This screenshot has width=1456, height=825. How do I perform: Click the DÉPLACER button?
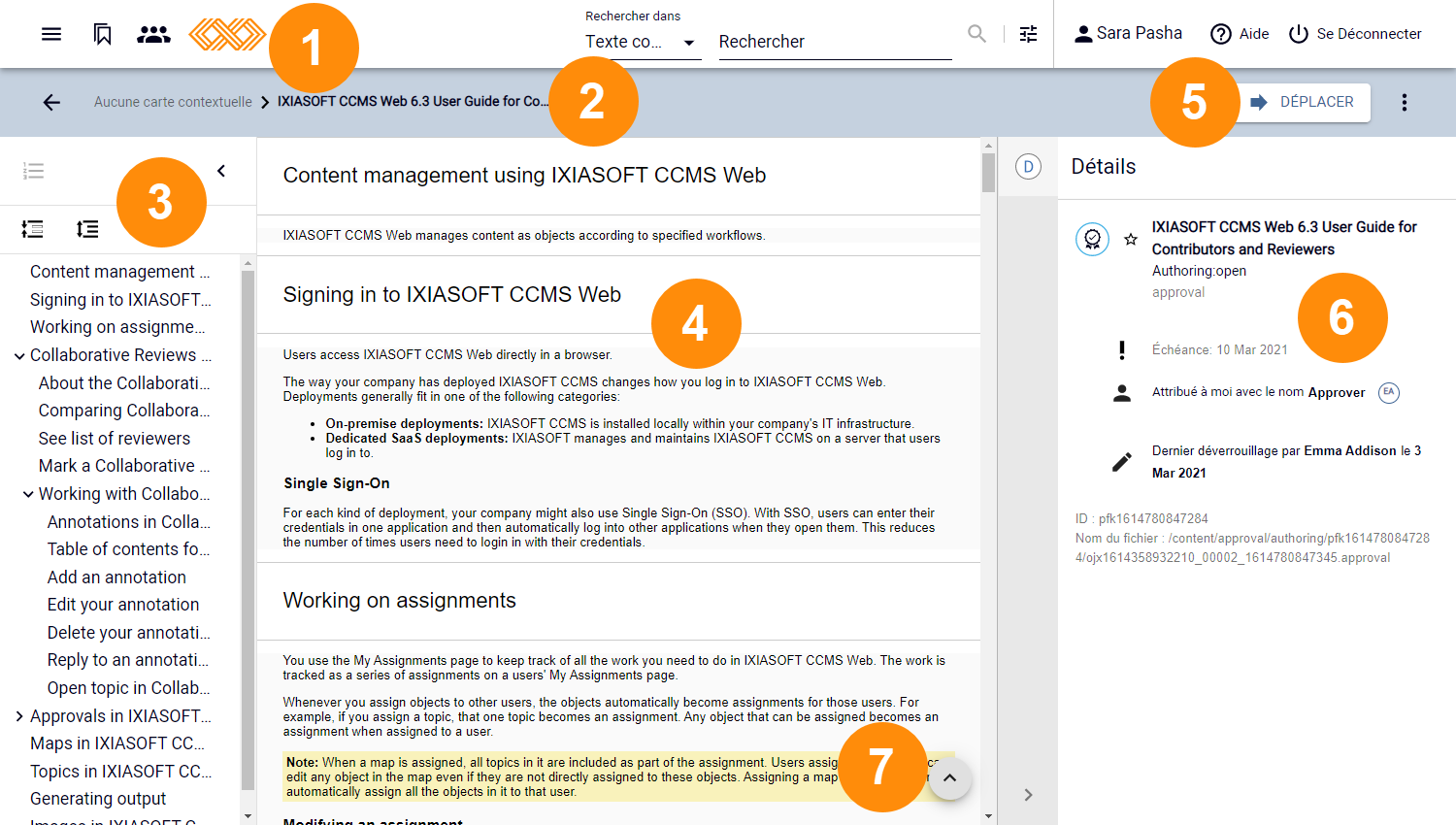(x=1304, y=102)
